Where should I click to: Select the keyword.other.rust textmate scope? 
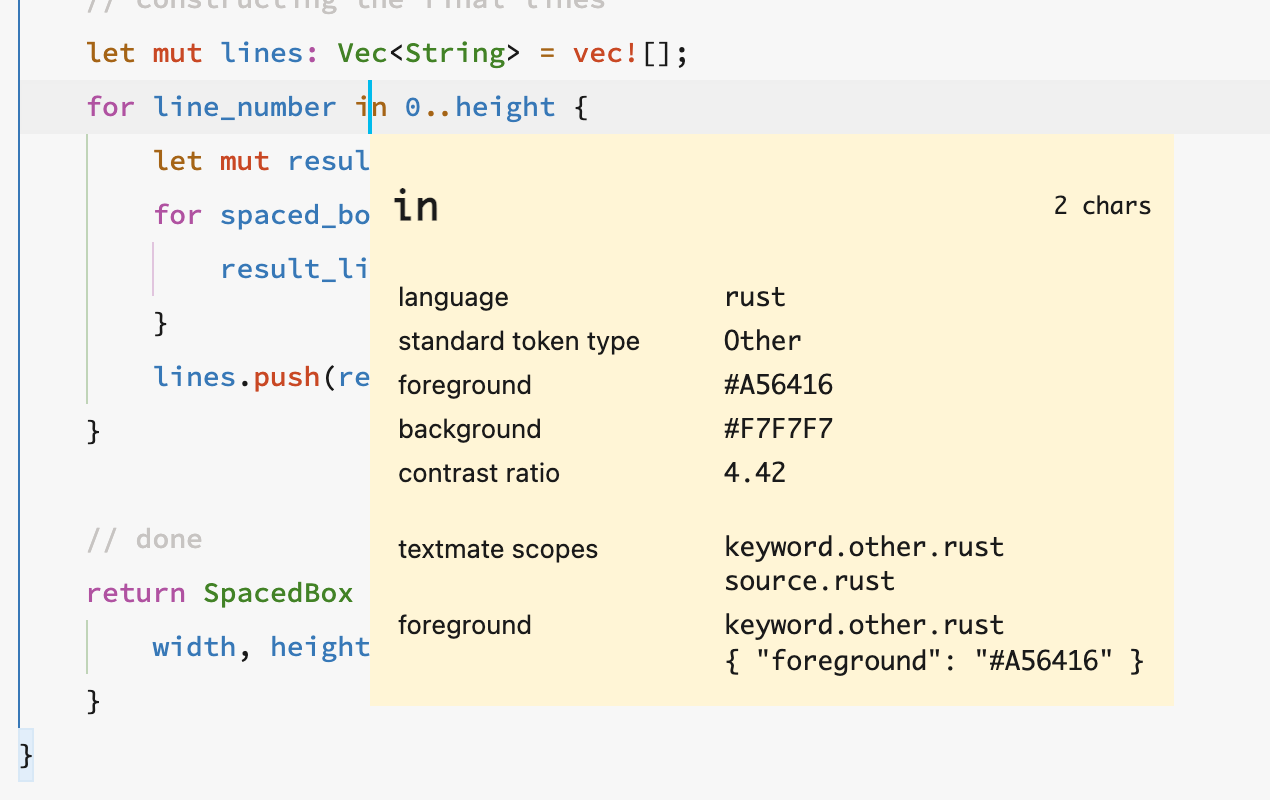pyautogui.click(x=864, y=546)
